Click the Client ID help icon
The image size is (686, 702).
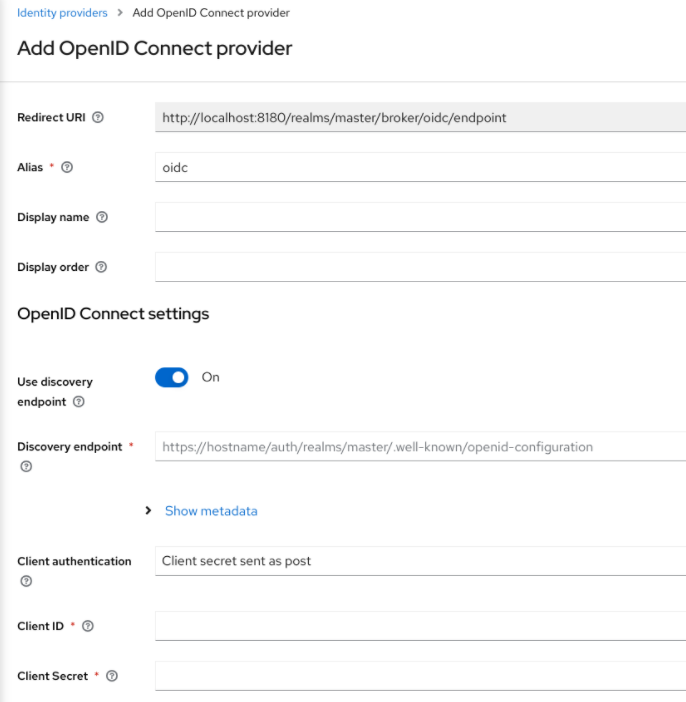(x=88, y=626)
